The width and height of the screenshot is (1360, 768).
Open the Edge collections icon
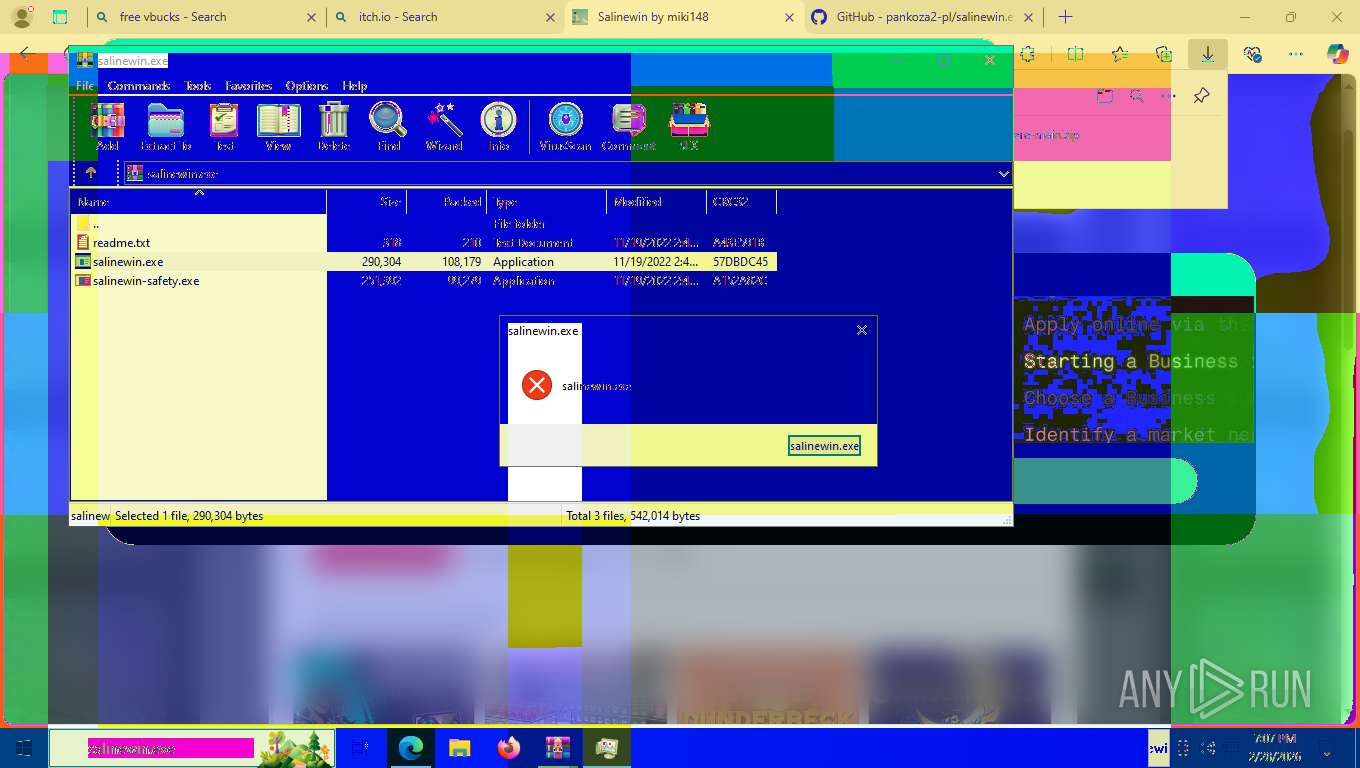pos(1164,54)
